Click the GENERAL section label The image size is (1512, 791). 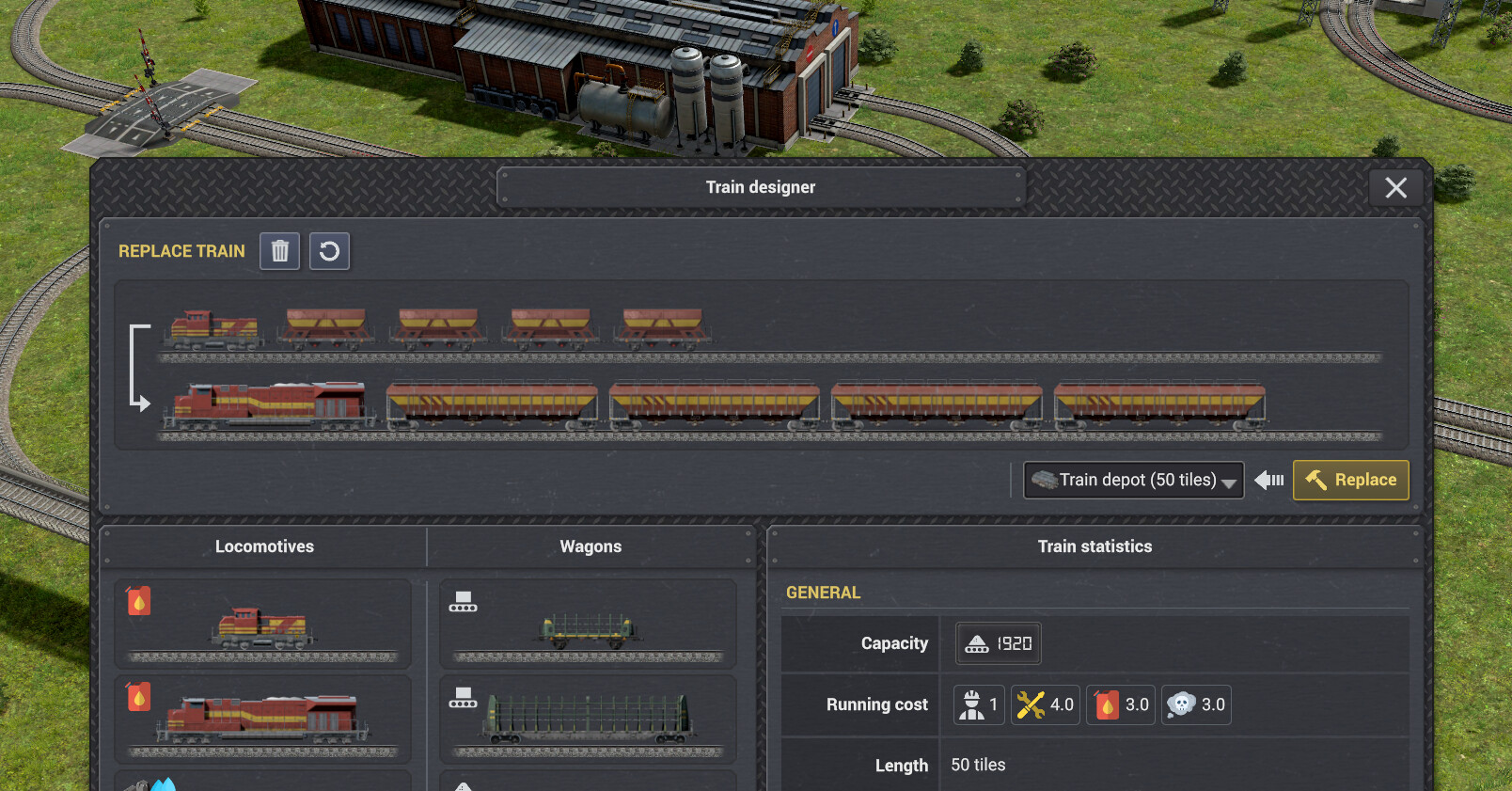coord(823,593)
